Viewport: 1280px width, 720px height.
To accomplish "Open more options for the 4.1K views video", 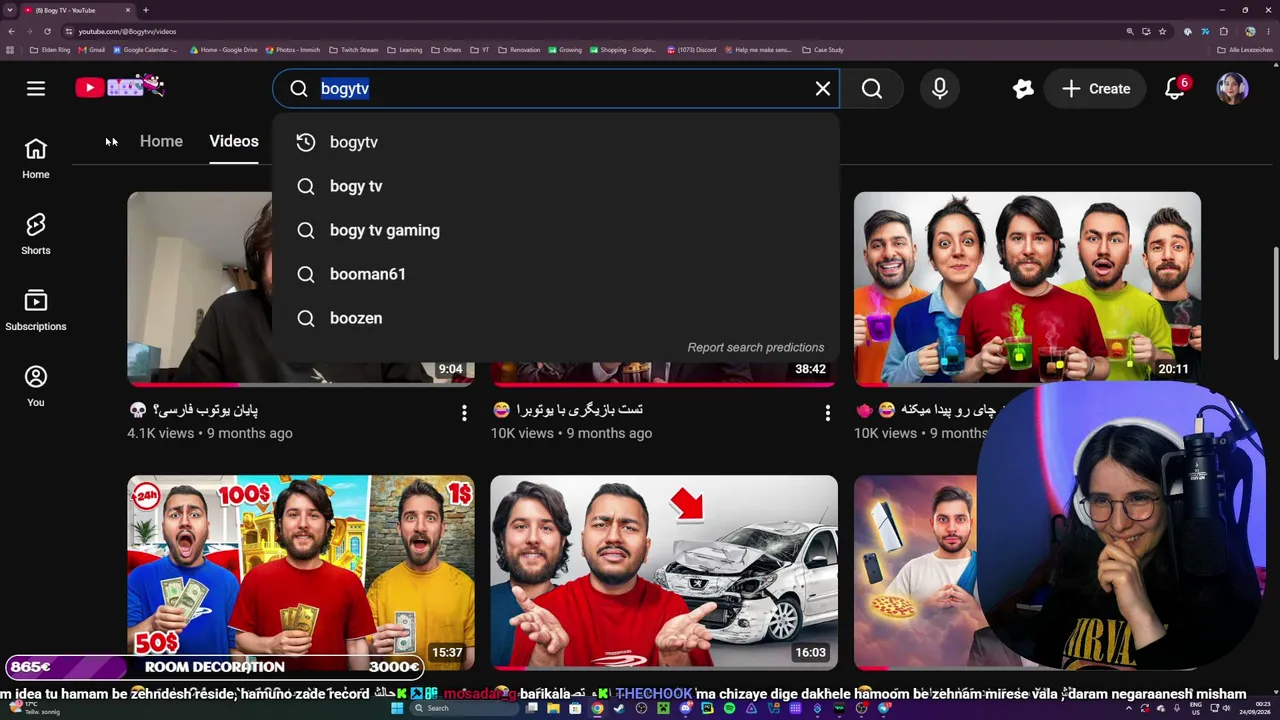I will pos(464,413).
